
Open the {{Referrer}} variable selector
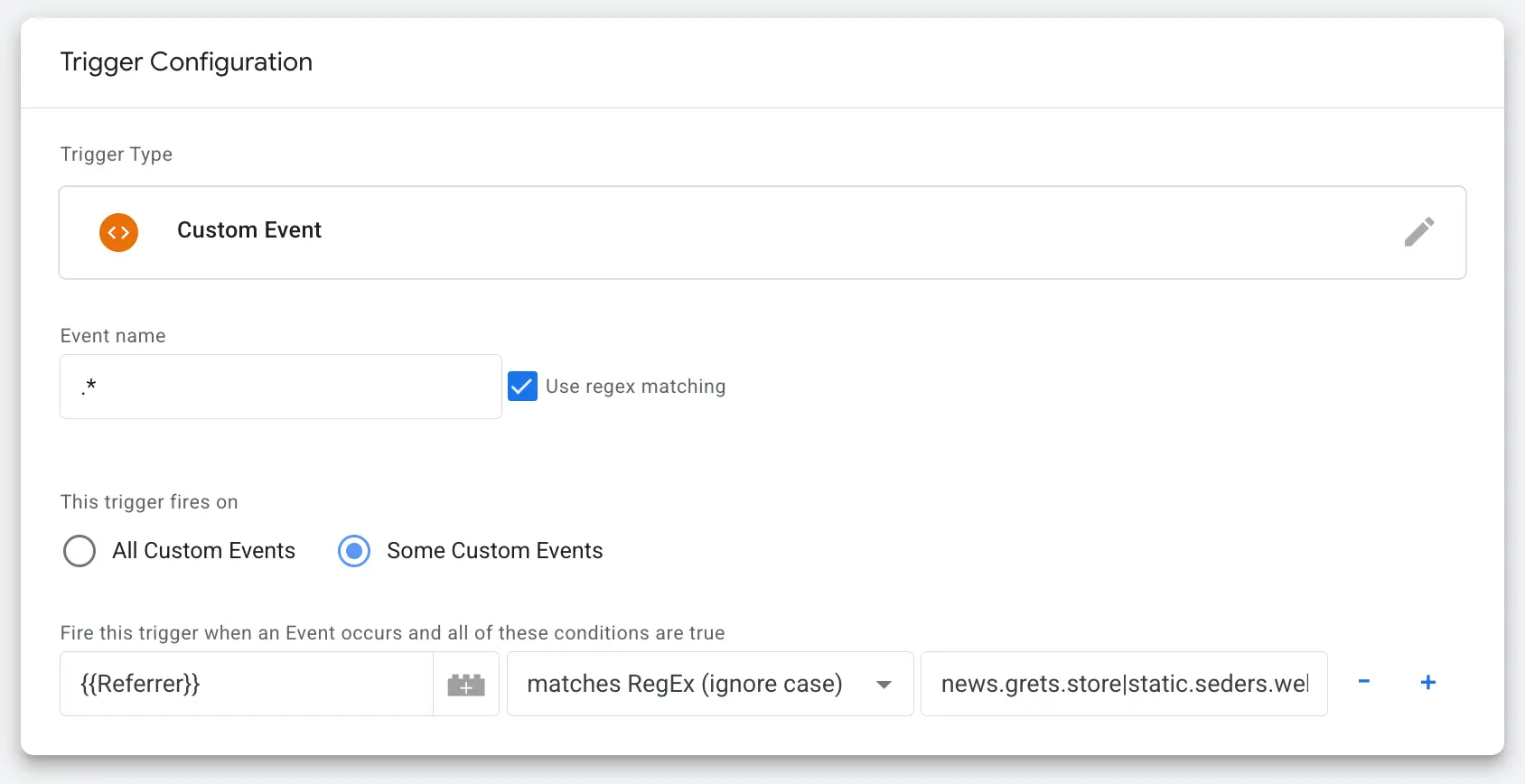pos(246,684)
